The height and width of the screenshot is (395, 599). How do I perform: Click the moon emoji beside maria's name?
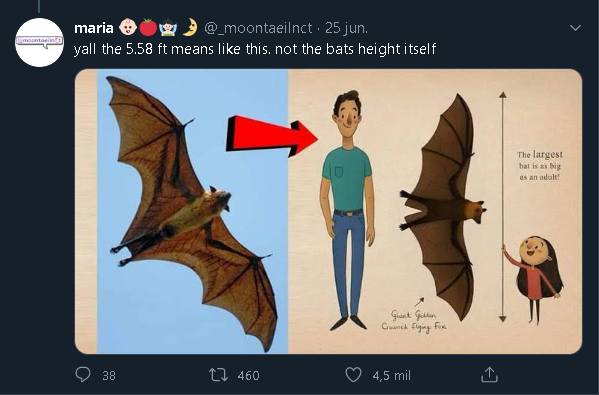click(190, 28)
